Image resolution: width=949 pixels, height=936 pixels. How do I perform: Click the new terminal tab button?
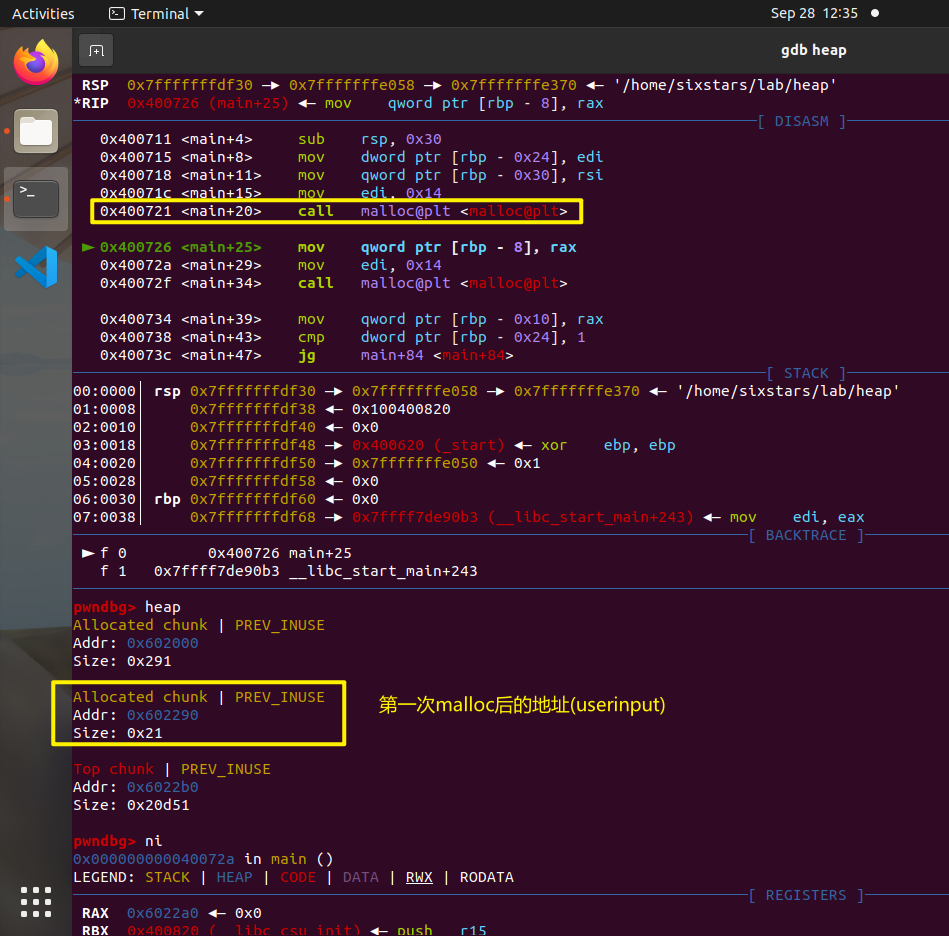[96, 51]
